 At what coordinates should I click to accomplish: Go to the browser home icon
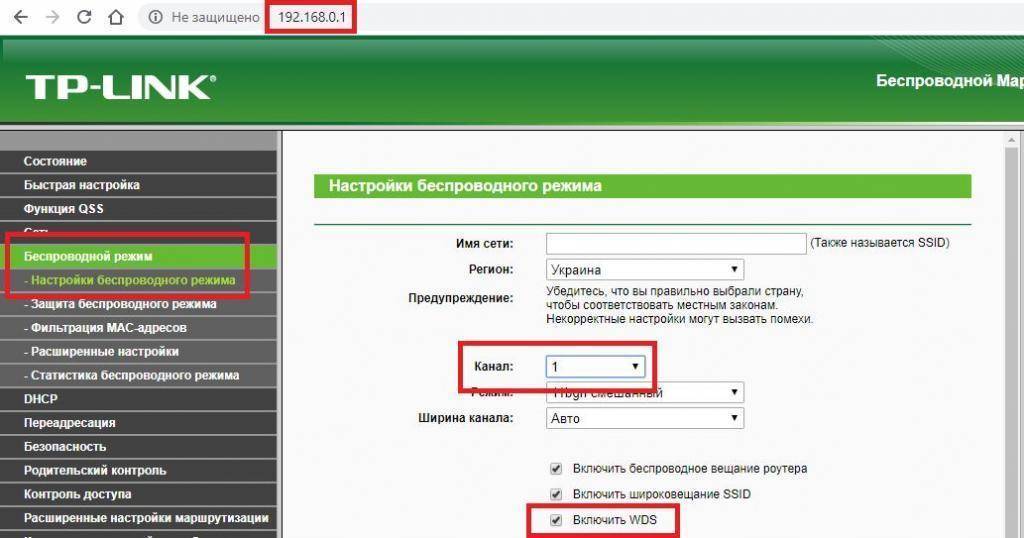click(117, 18)
